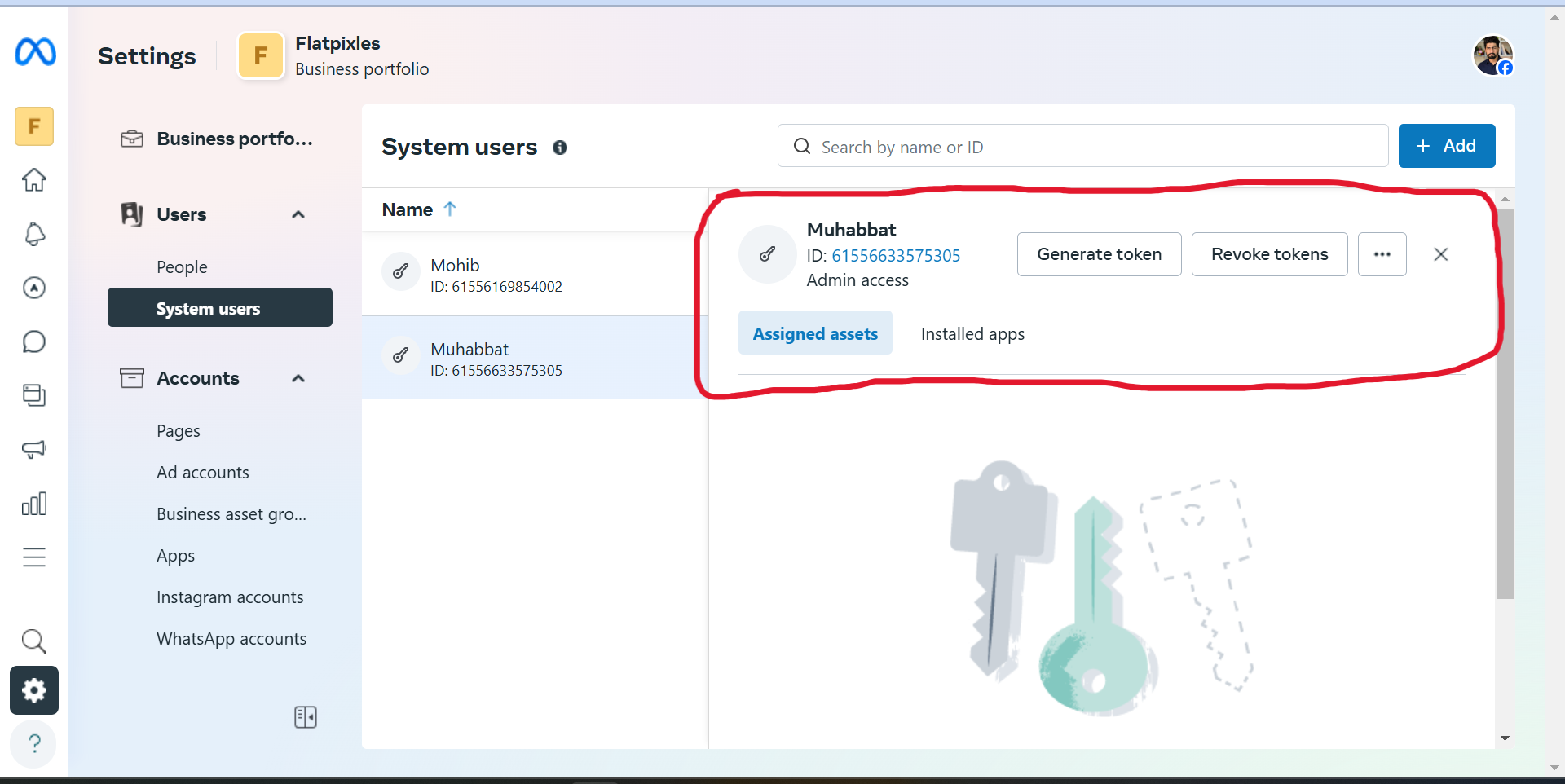Open the Home icon in sidebar
The height and width of the screenshot is (784, 1565).
point(34,179)
